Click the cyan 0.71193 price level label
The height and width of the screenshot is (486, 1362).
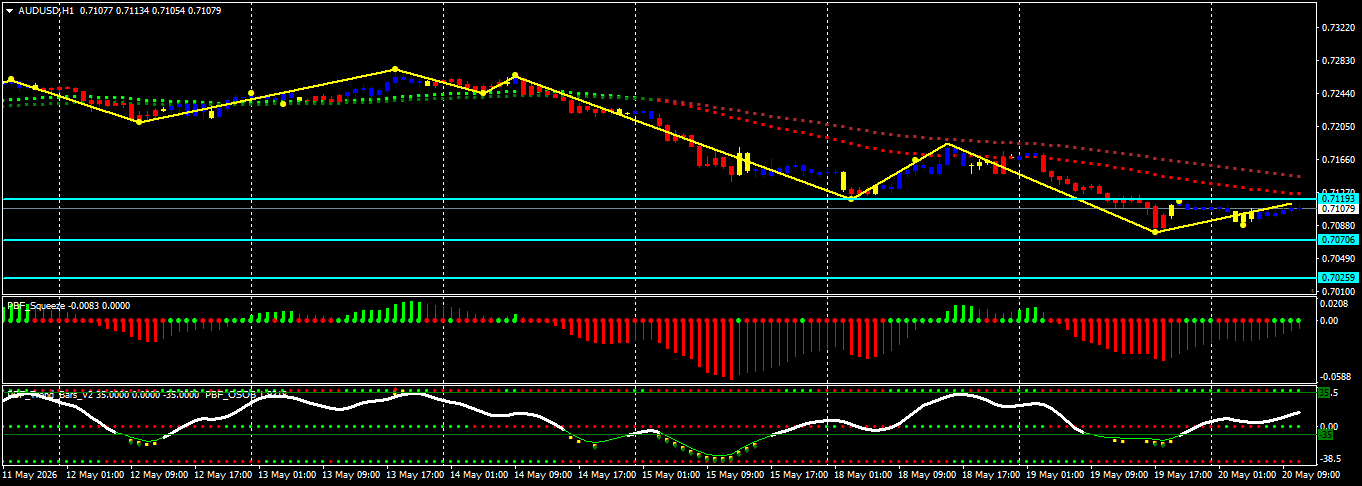(1338, 199)
